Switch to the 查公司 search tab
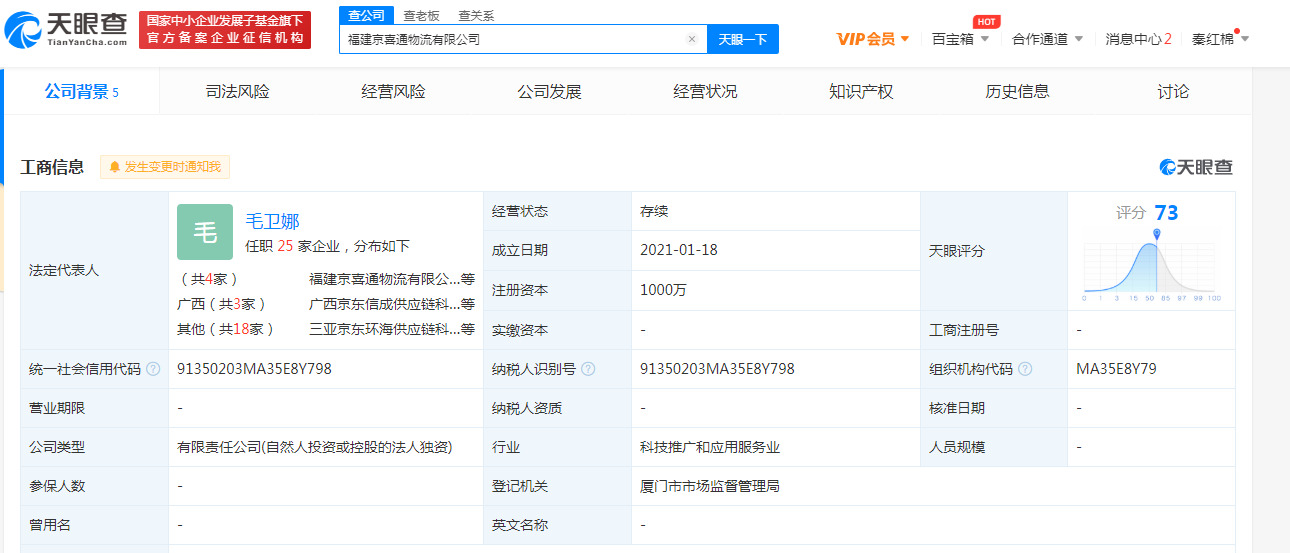This screenshot has width=1290, height=553. coord(366,15)
